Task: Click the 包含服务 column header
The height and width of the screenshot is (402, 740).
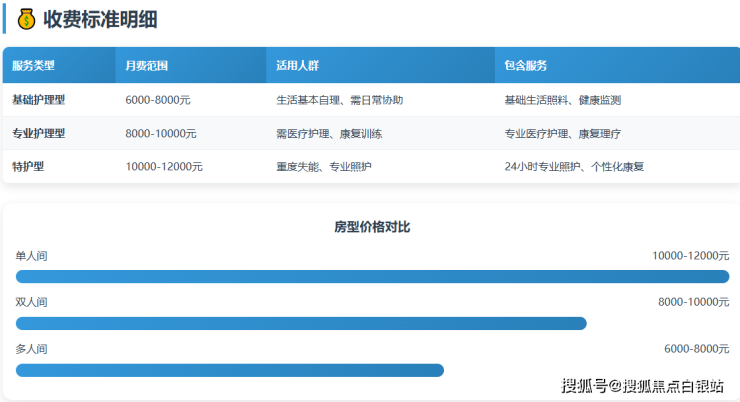Action: point(526,65)
